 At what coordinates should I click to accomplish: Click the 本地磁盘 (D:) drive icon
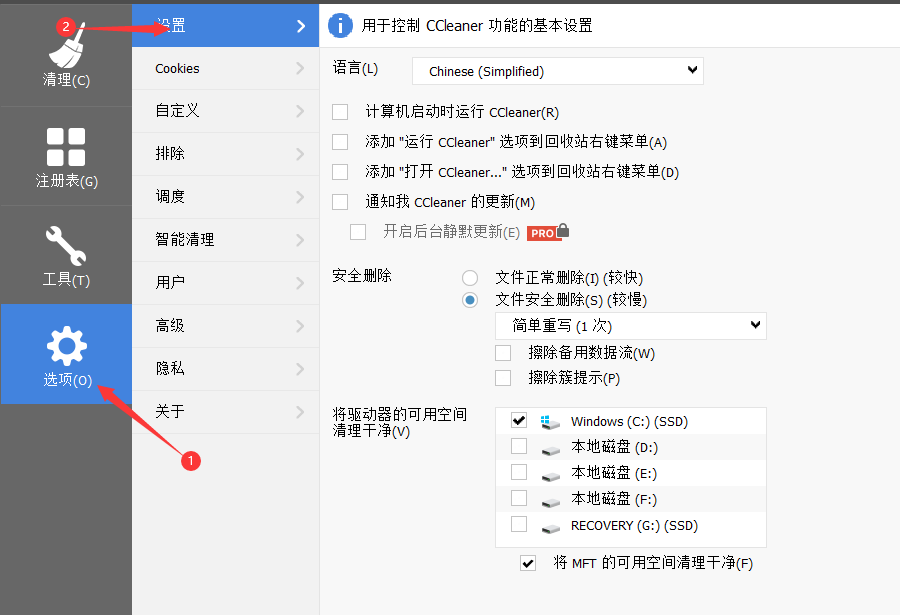click(550, 450)
